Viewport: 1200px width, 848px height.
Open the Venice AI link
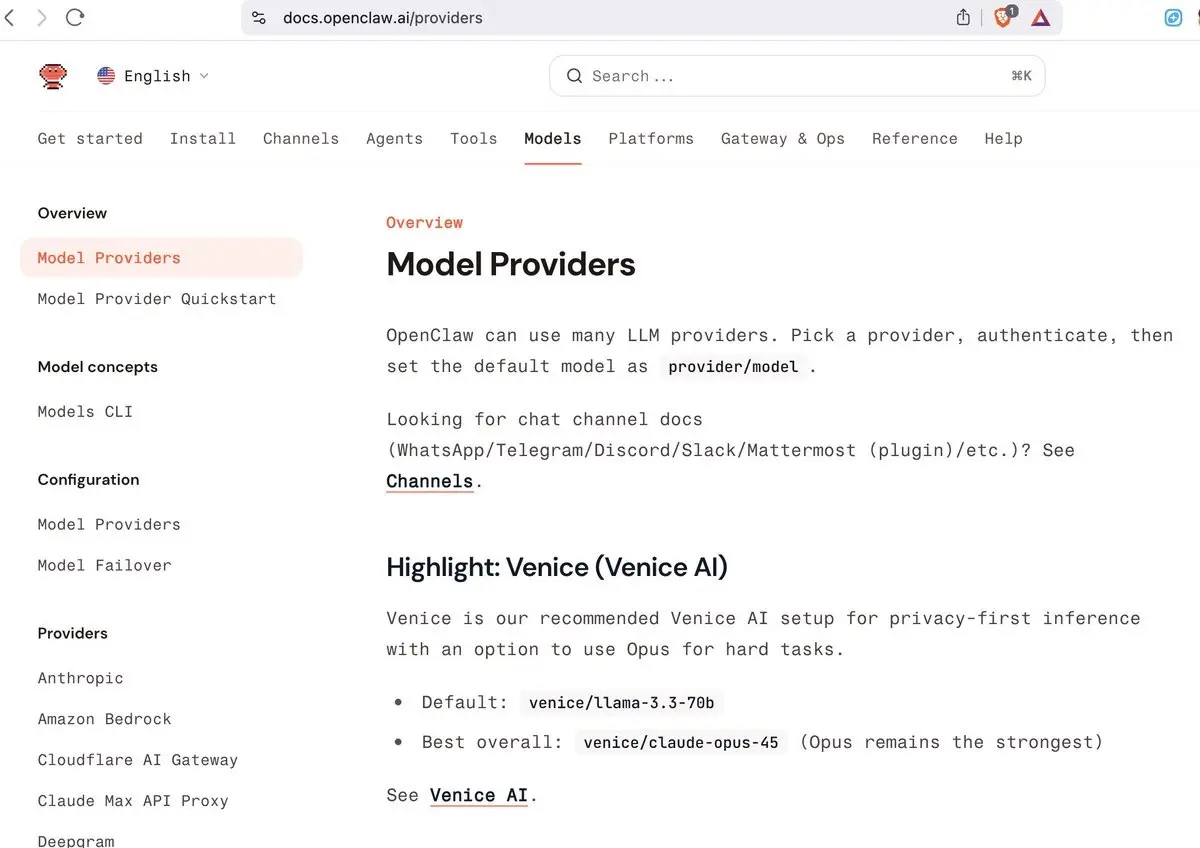(479, 795)
